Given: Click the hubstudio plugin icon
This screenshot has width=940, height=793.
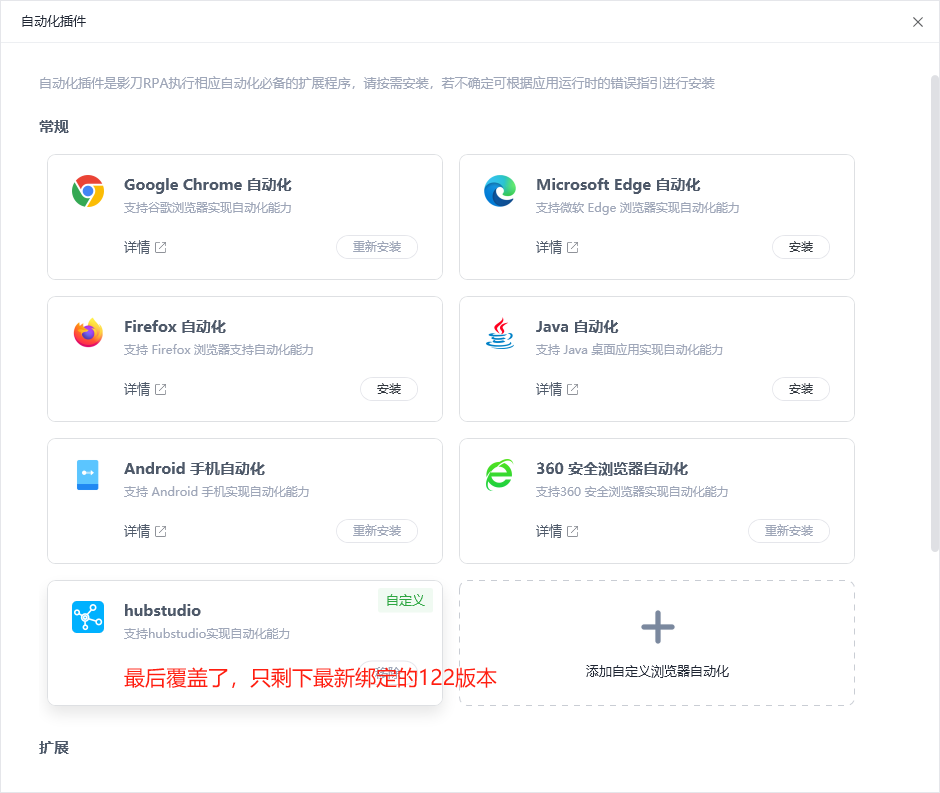Looking at the screenshot, I should 88,617.
